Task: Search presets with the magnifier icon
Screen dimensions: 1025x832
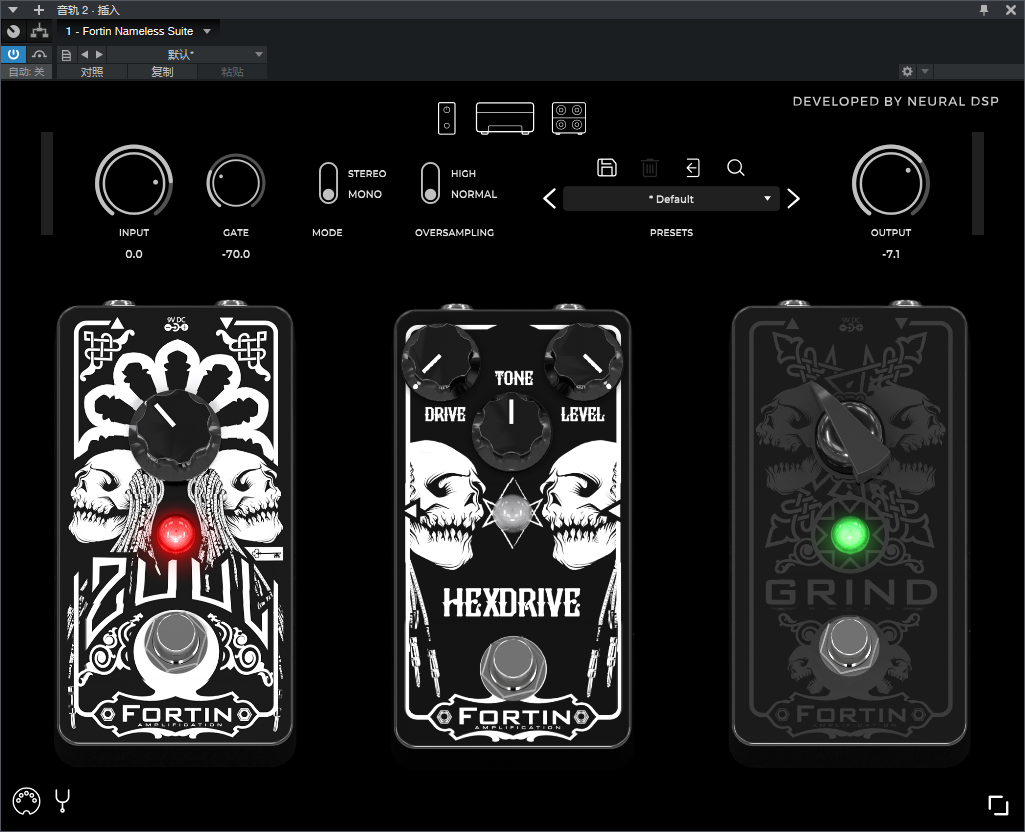Action: coord(735,168)
